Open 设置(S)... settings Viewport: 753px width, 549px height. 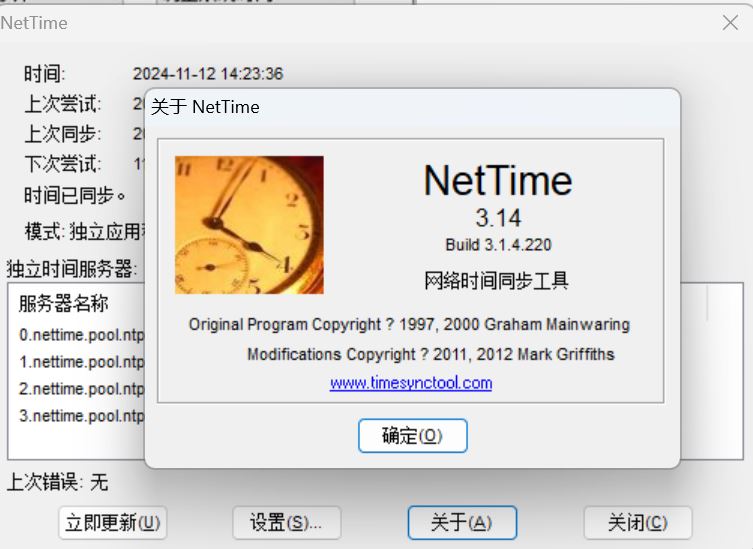[286, 522]
